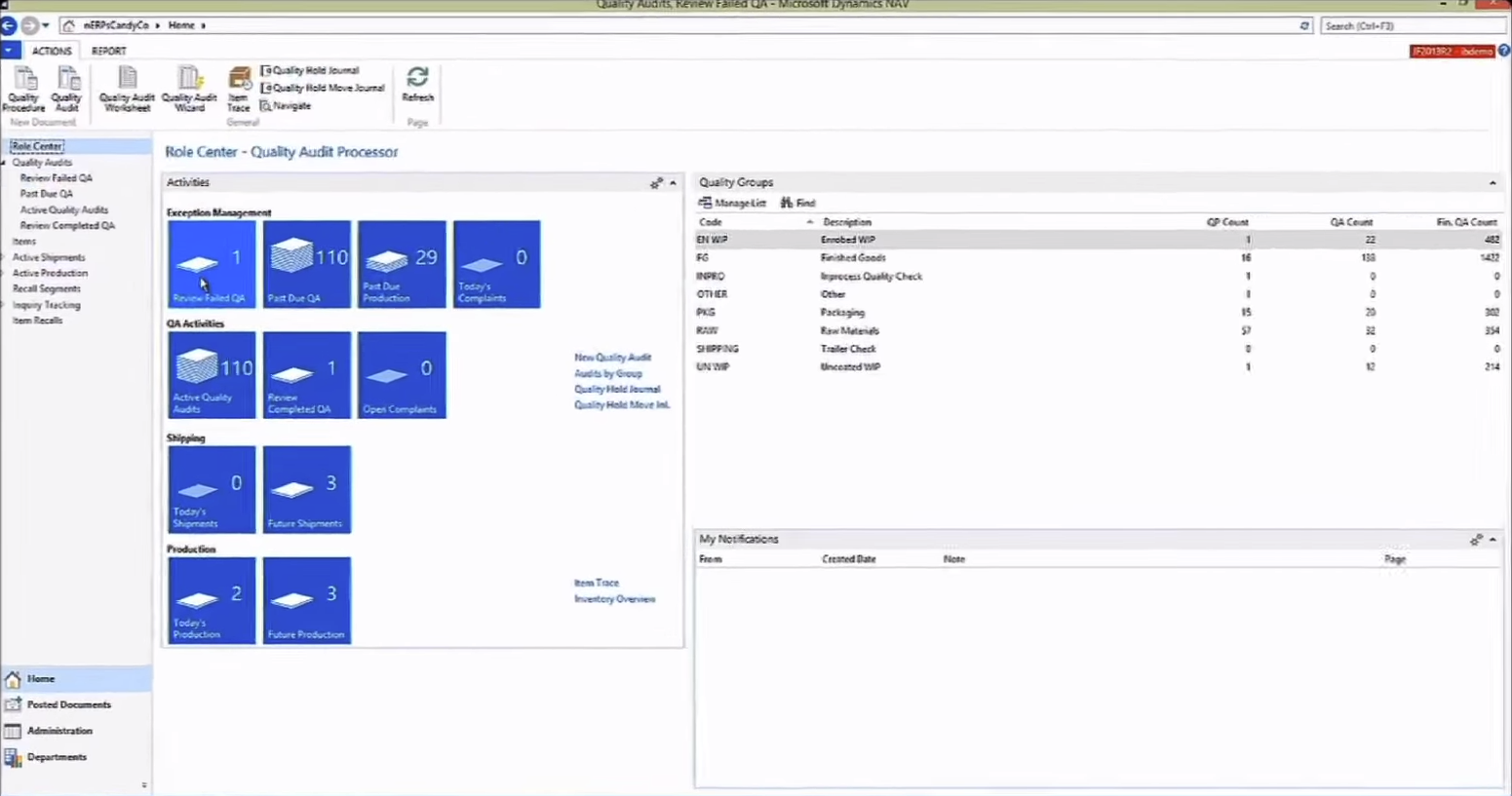Open Today's Complaints tile

pyautogui.click(x=496, y=264)
